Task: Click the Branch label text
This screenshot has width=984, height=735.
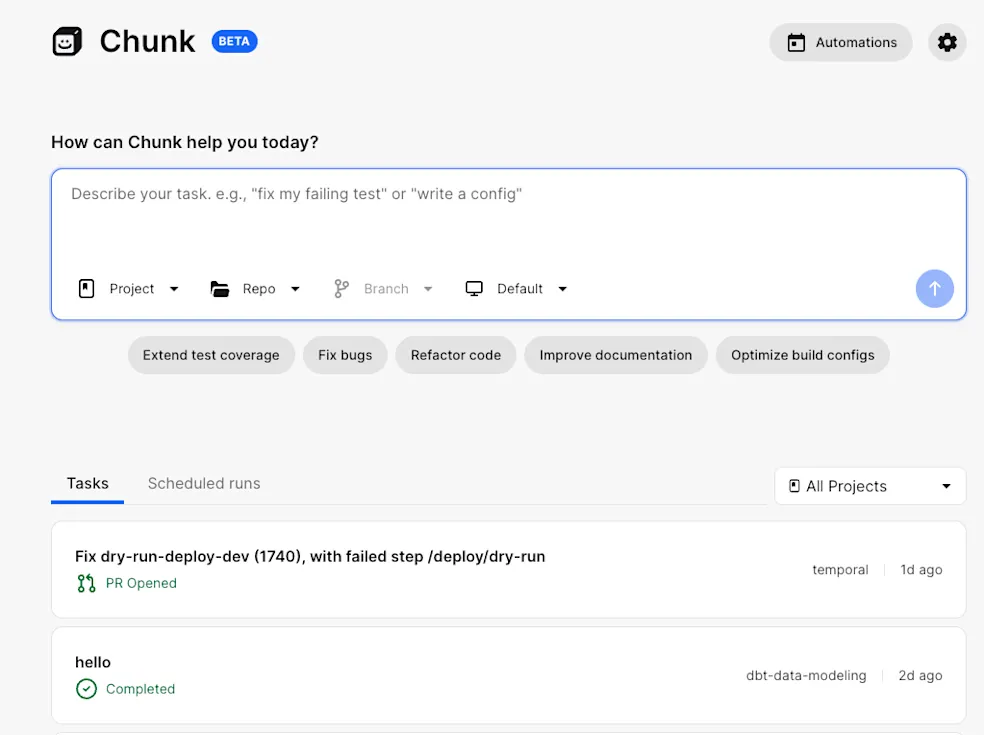Action: click(x=387, y=289)
